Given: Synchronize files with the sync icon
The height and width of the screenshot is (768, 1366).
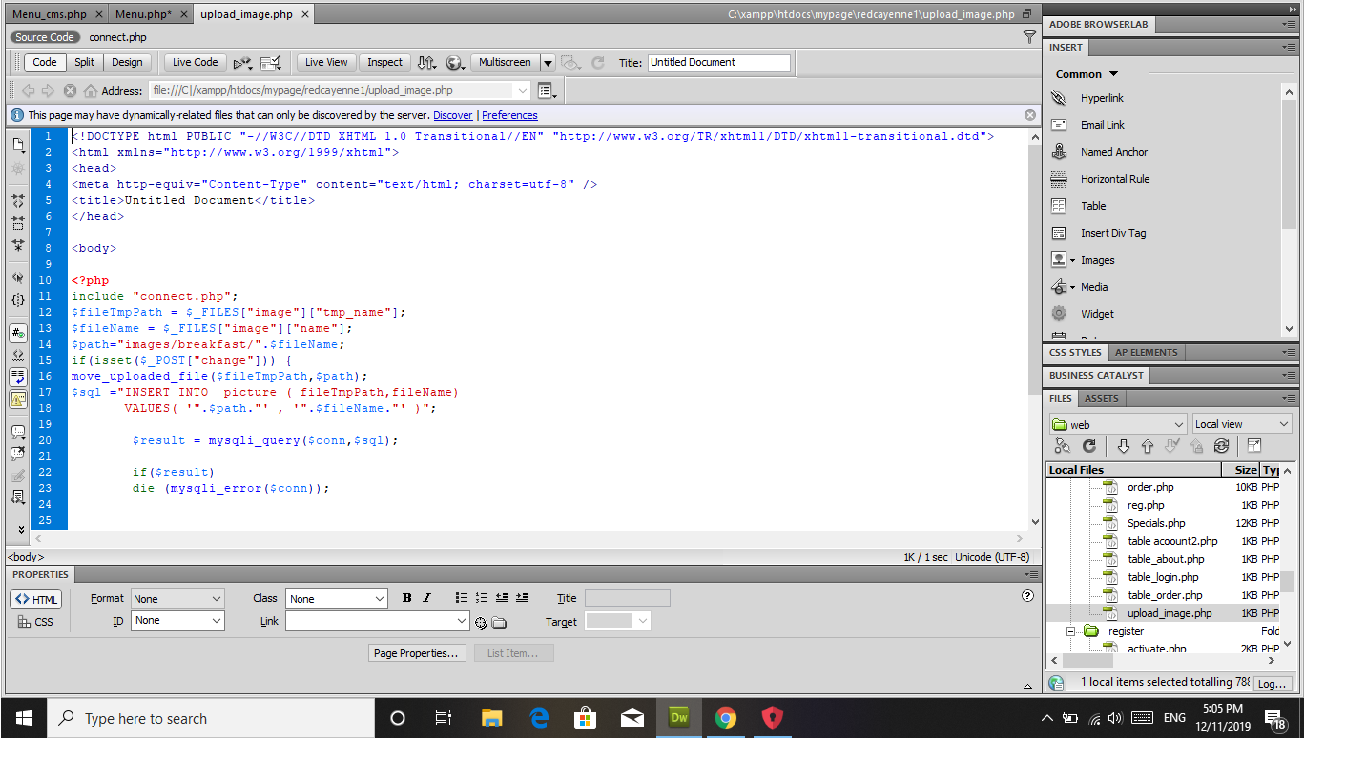Looking at the screenshot, I should click(1221, 446).
